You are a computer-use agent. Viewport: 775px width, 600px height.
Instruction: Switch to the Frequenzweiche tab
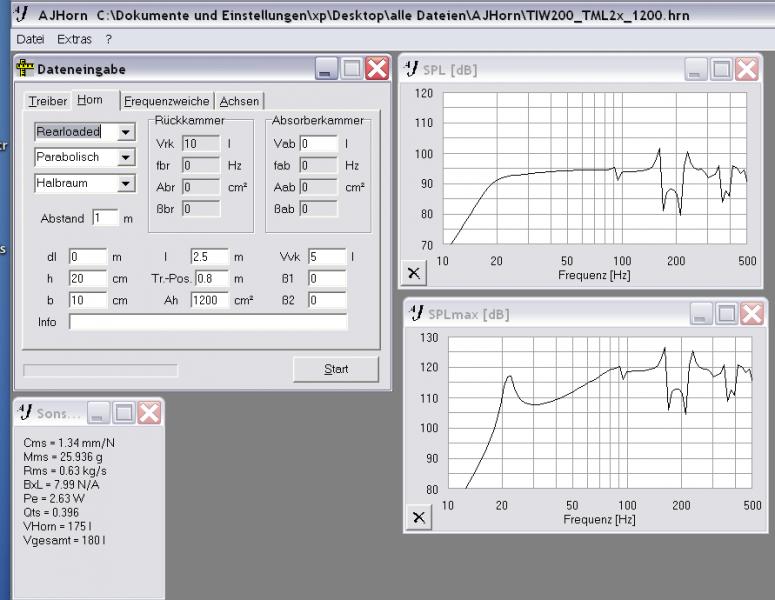click(x=166, y=101)
